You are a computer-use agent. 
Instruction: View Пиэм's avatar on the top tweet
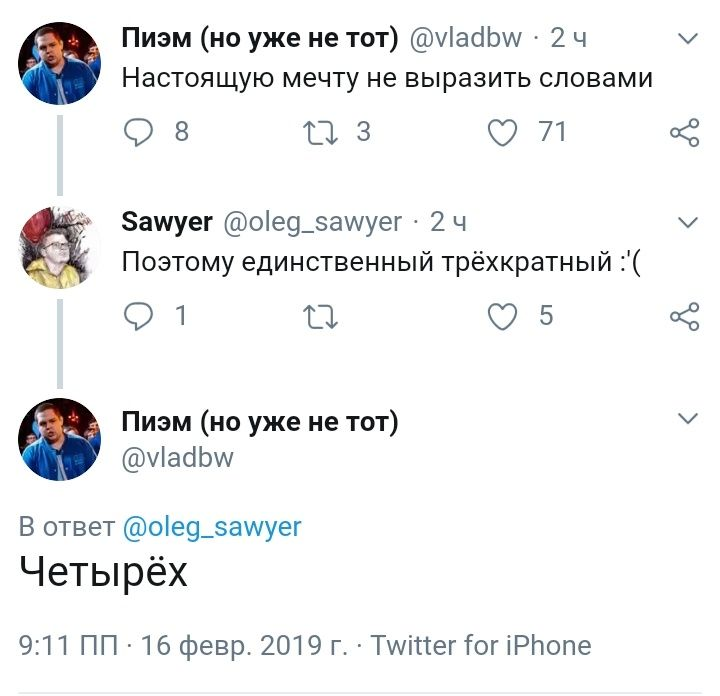click(60, 62)
